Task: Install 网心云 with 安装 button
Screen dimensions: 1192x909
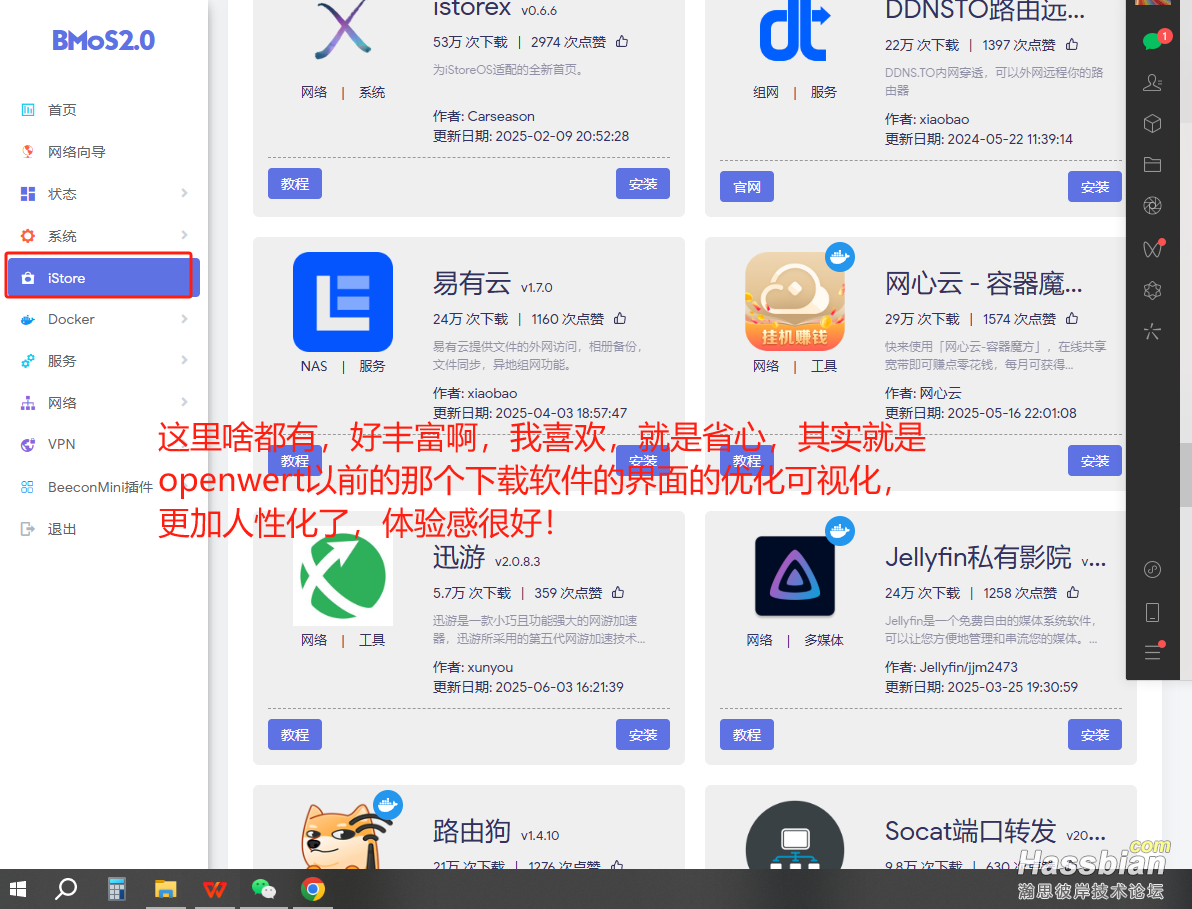Action: pyautogui.click(x=1095, y=461)
